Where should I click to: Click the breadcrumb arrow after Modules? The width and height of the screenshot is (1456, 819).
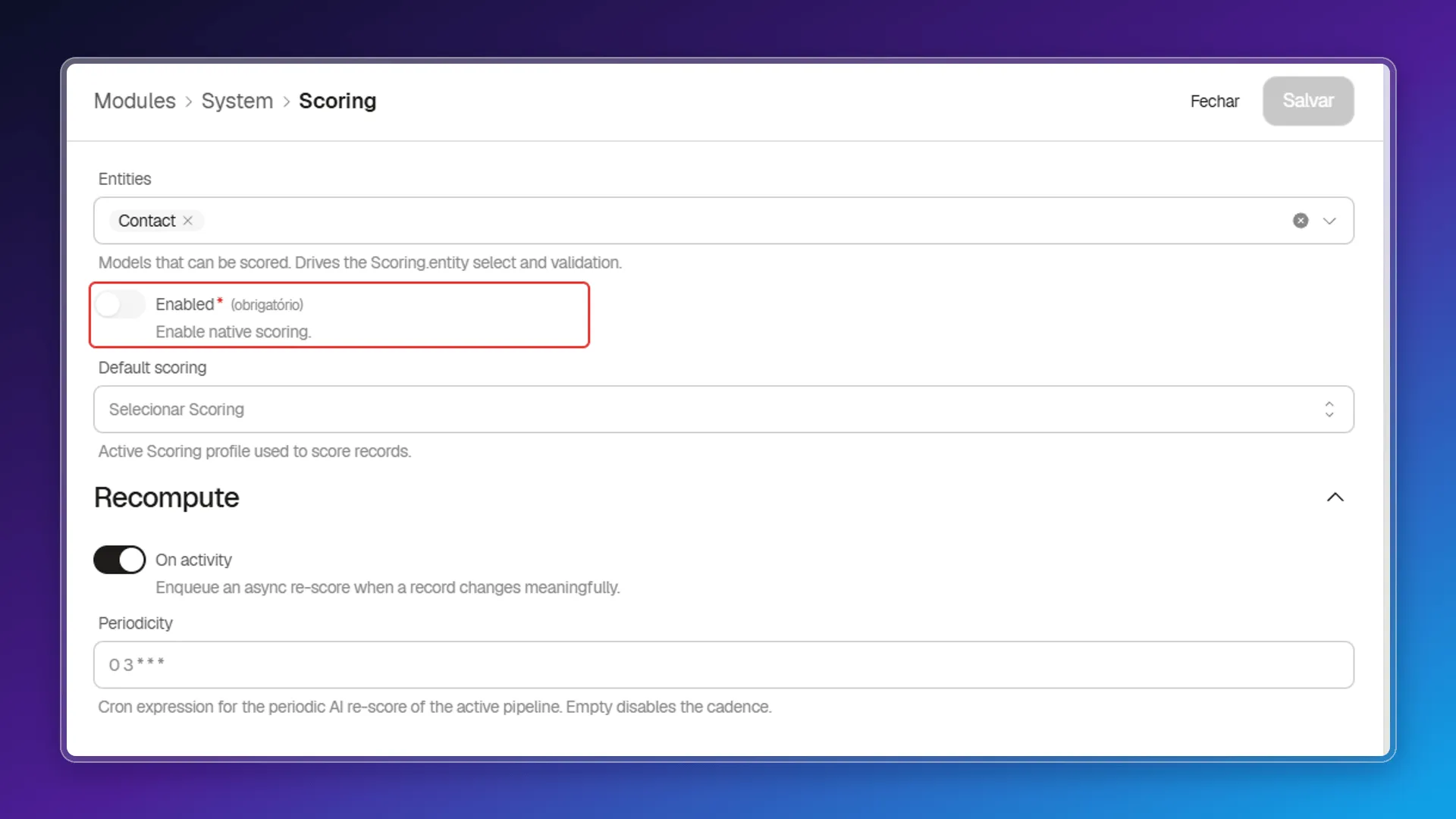click(189, 102)
